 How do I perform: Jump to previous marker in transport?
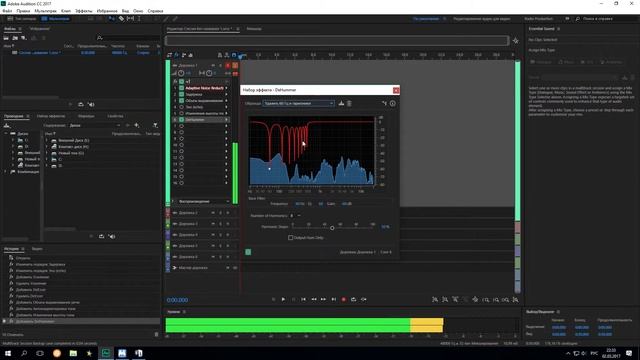pyautogui.click(x=303, y=299)
